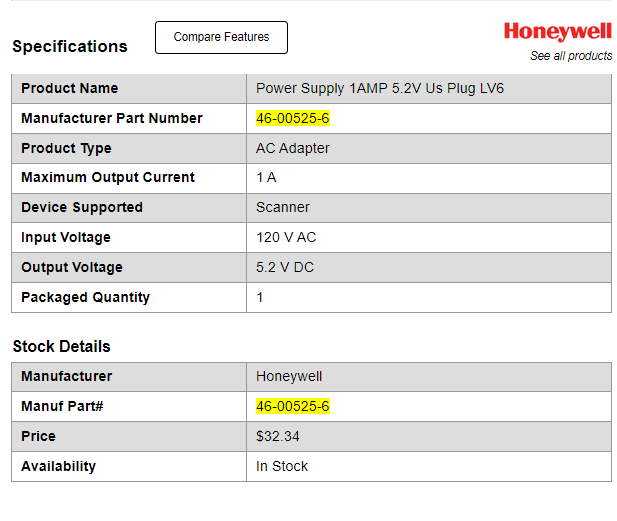
Task: Select highlighted 46-00525-6 in Stock Details
Action: click(x=293, y=406)
